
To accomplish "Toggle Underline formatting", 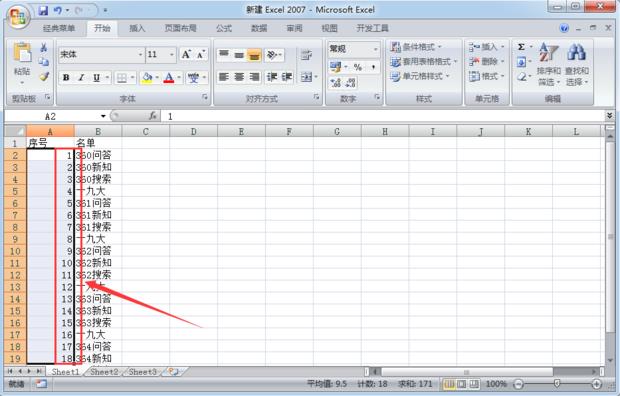I will 96,78.
